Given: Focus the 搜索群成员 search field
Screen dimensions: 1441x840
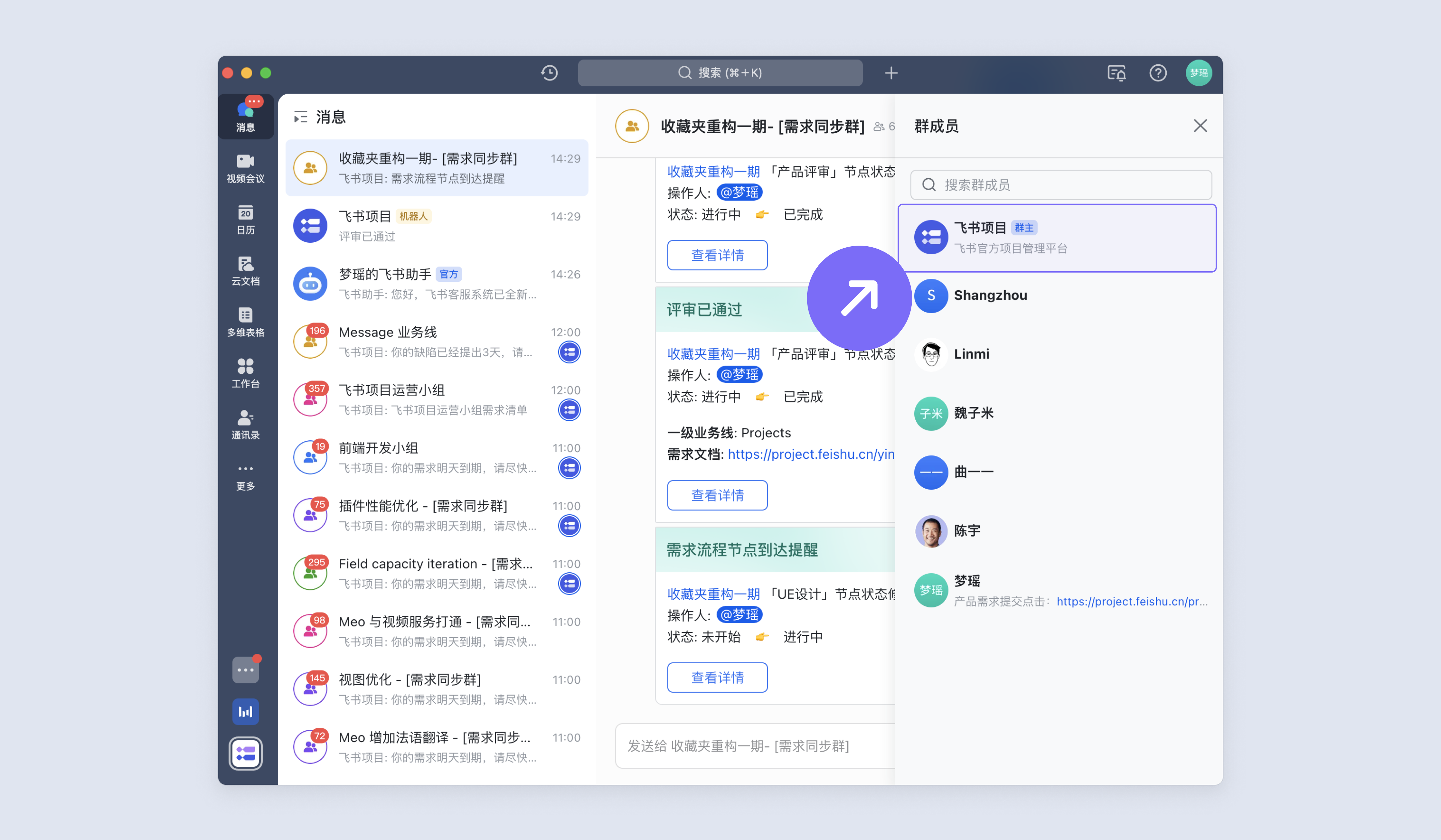Looking at the screenshot, I should click(1061, 185).
